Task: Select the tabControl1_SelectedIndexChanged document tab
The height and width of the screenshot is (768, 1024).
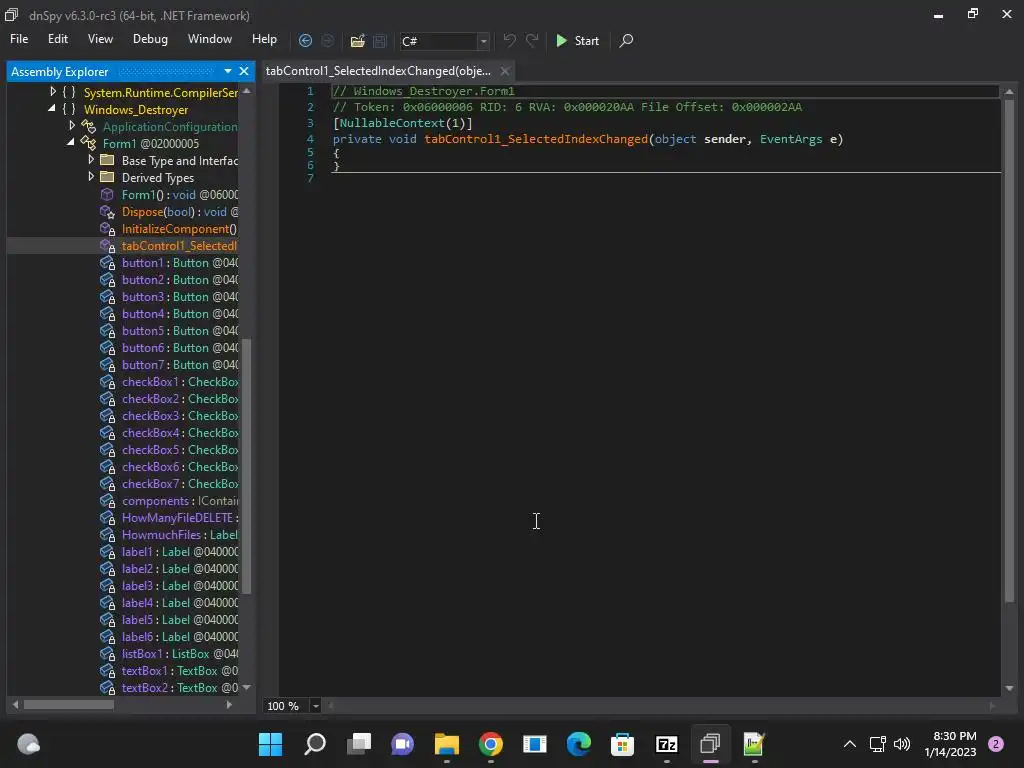Action: 378,71
